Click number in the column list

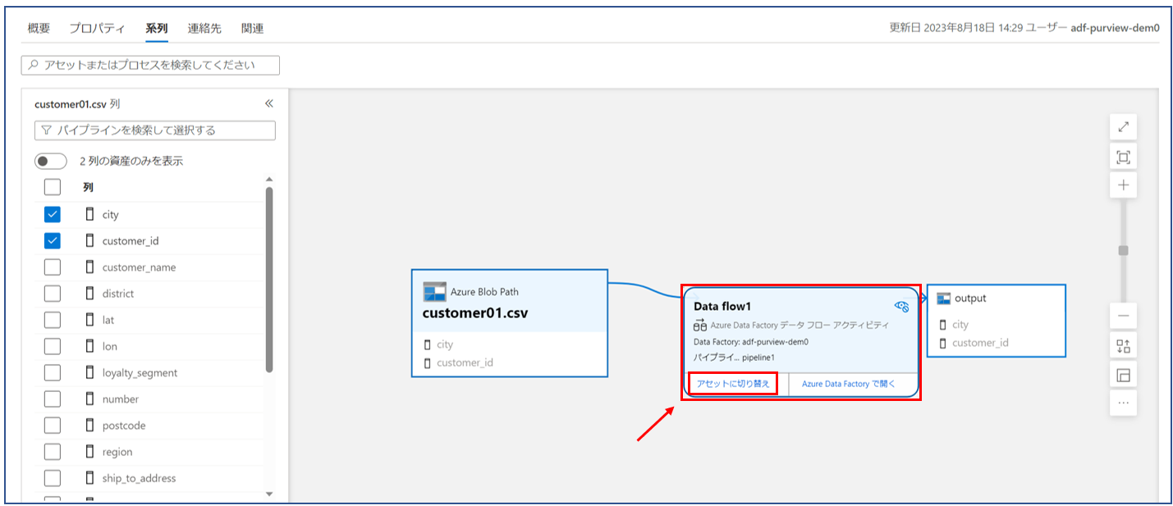[120, 399]
